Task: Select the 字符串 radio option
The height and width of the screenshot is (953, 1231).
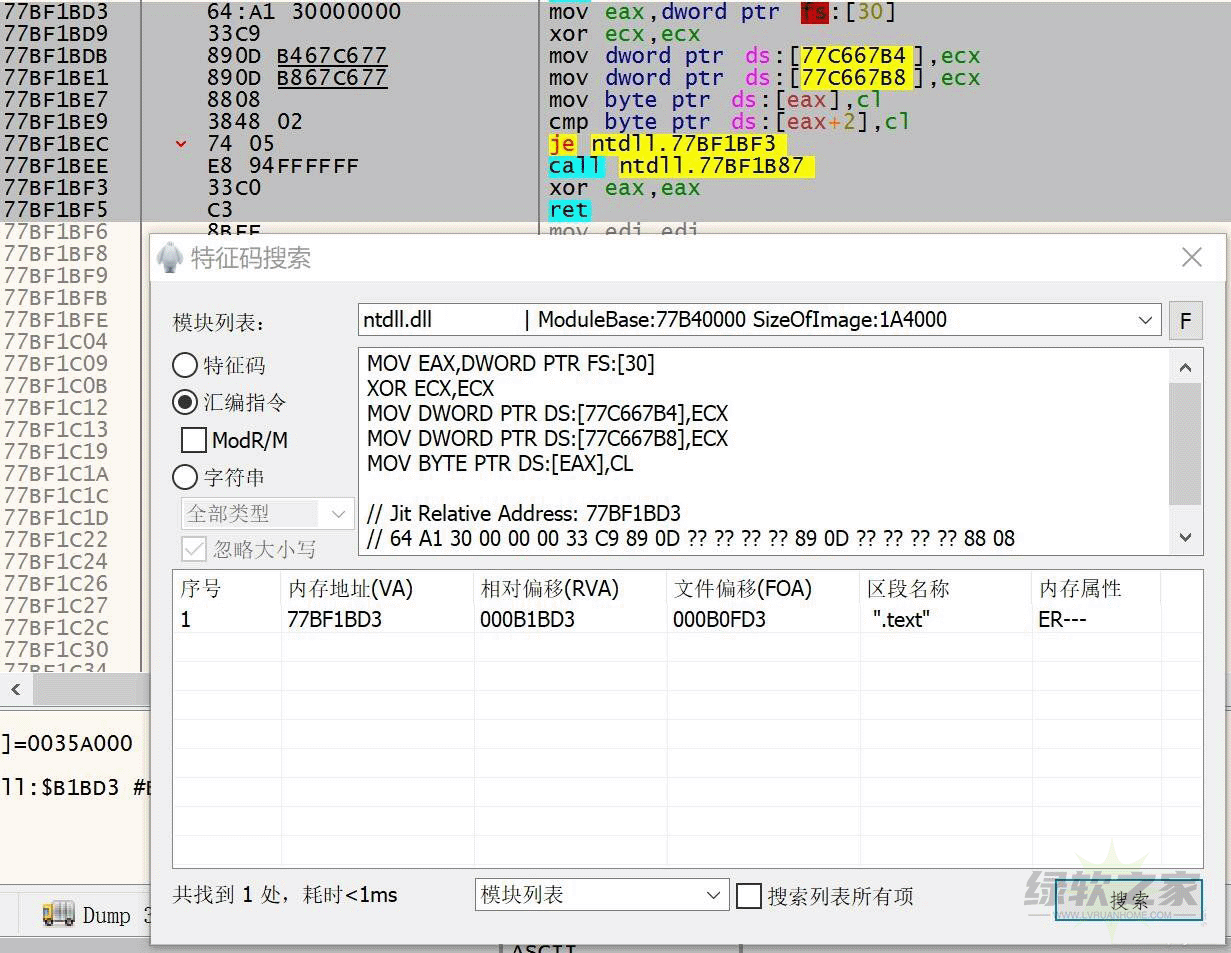Action: [185, 477]
